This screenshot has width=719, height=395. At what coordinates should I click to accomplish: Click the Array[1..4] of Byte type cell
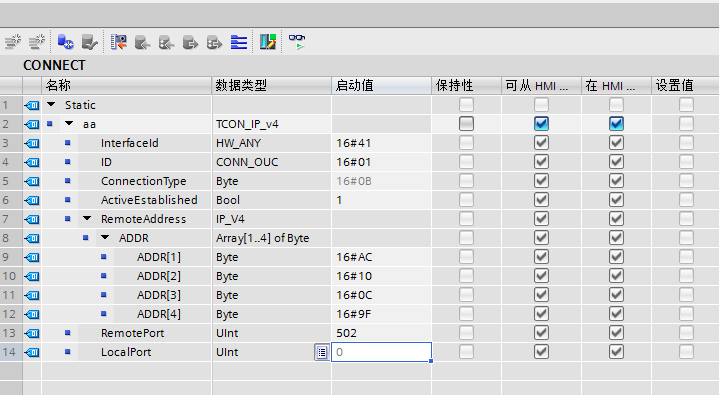pyautogui.click(x=271, y=238)
